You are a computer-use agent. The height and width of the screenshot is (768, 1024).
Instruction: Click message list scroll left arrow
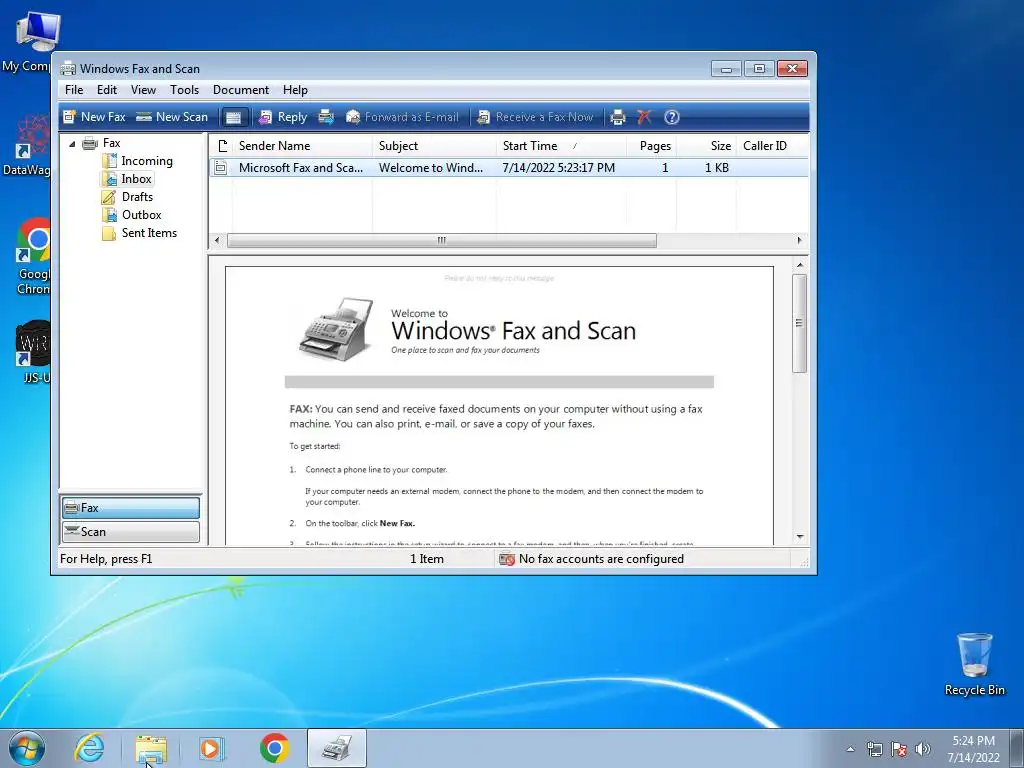tap(217, 240)
